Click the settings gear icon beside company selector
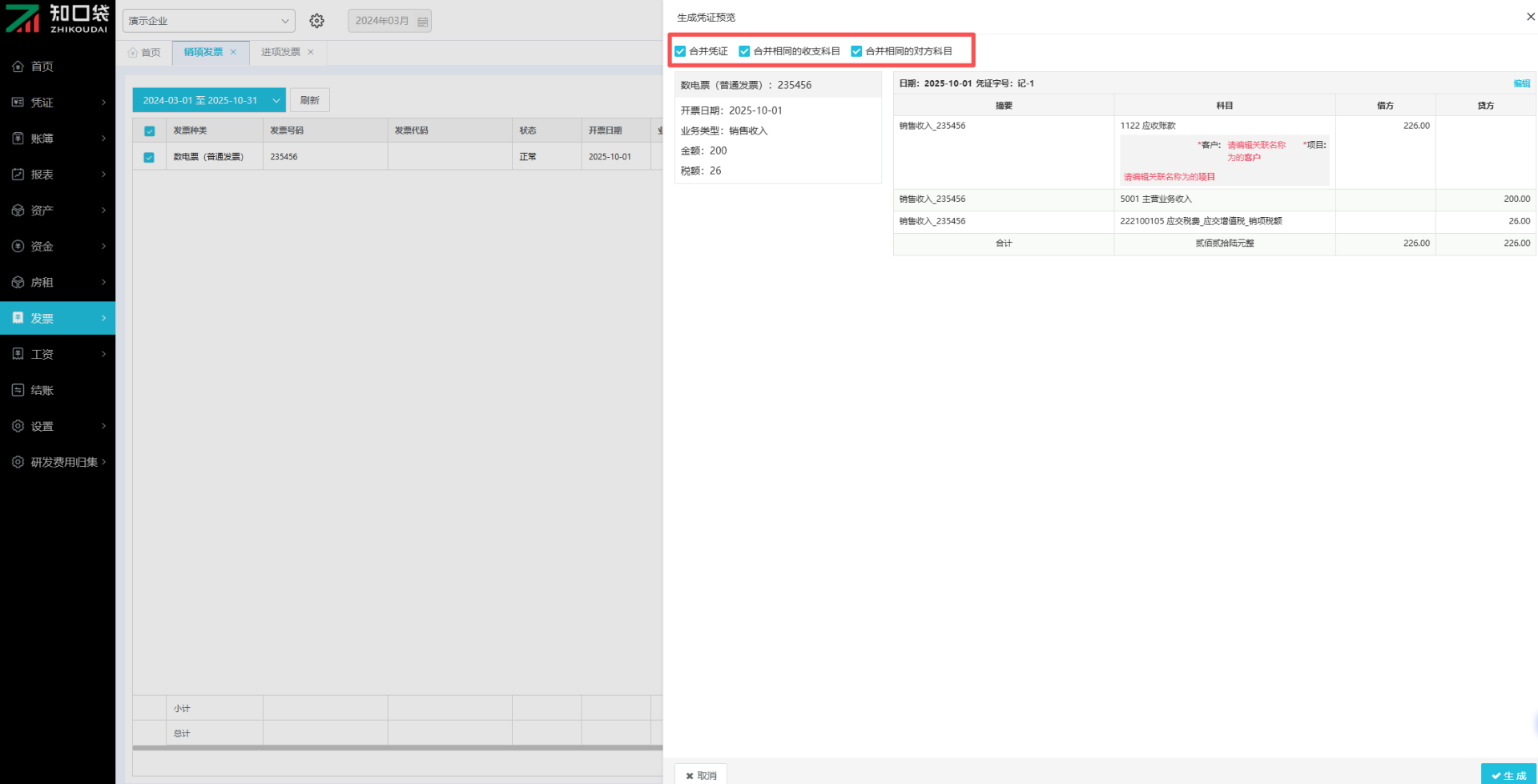1538x784 pixels. pyautogui.click(x=317, y=21)
